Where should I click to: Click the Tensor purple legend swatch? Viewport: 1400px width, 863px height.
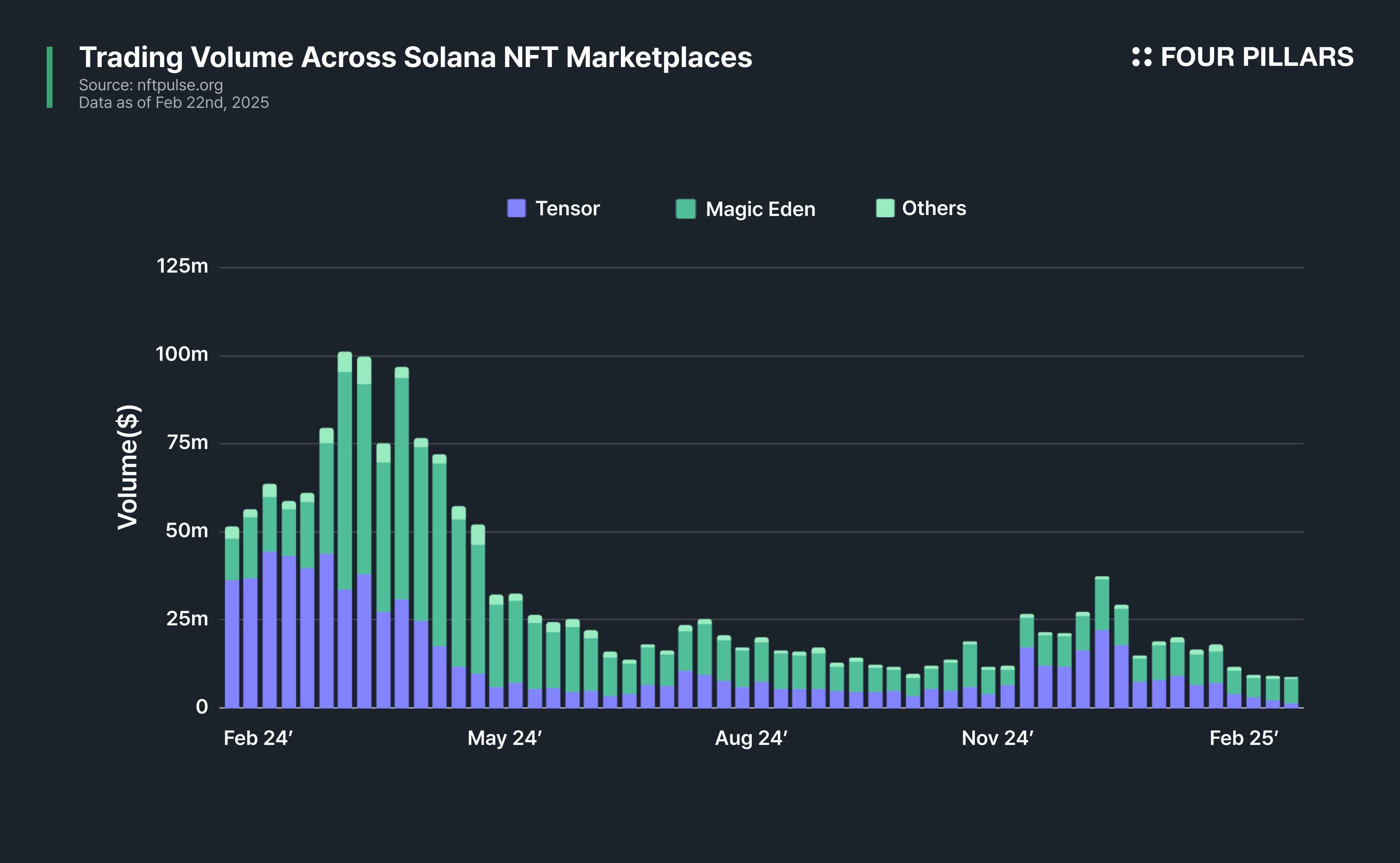tap(516, 208)
